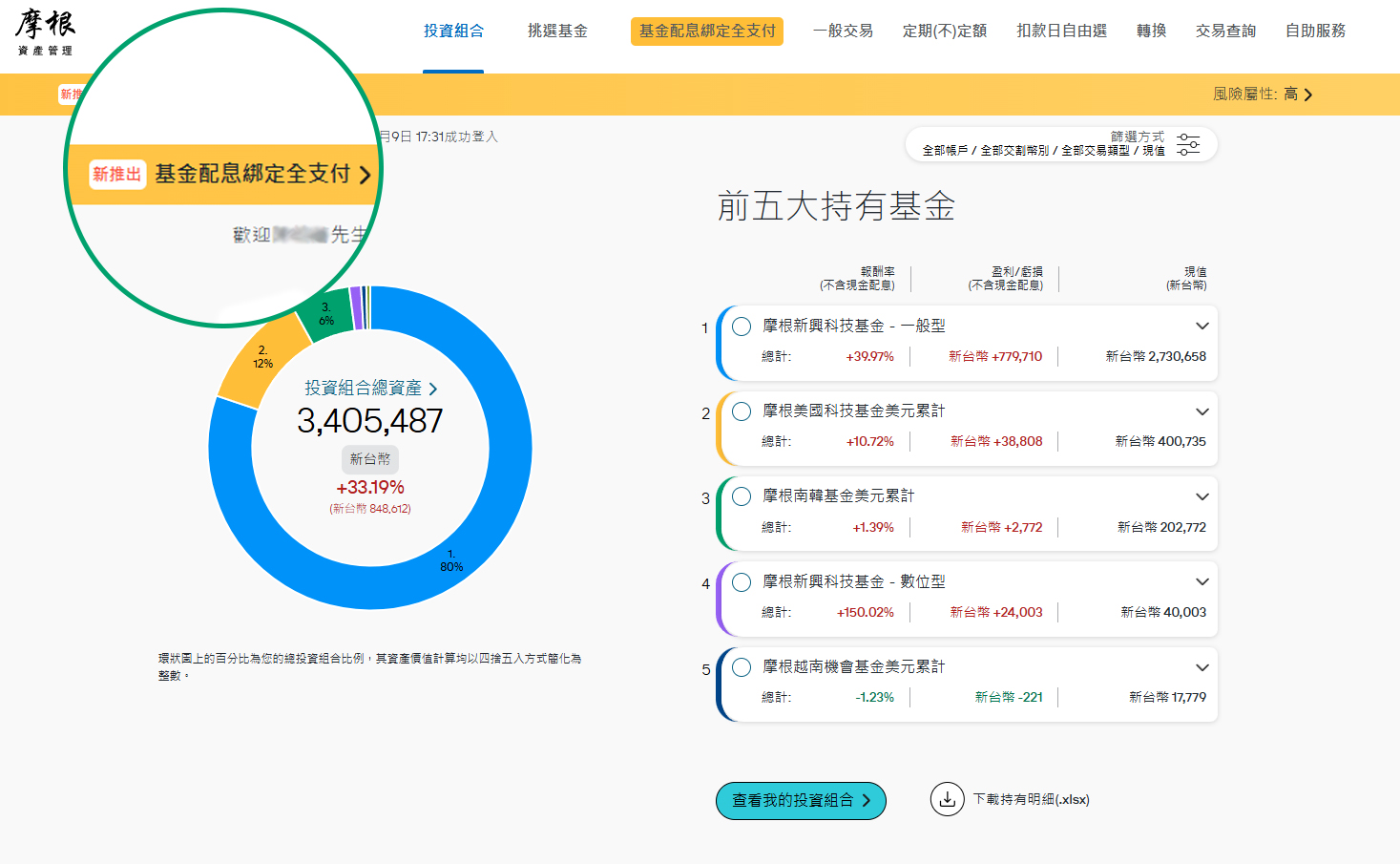Open the 風險屬性: 高 link
Image resolution: width=1400 pixels, height=864 pixels.
1263,95
